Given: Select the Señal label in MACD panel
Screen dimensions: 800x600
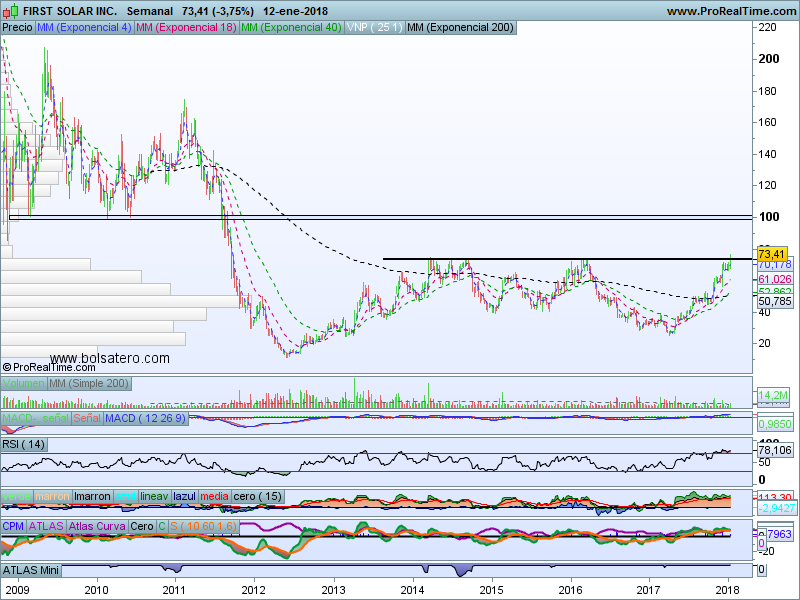Looking at the screenshot, I should 87,418.
